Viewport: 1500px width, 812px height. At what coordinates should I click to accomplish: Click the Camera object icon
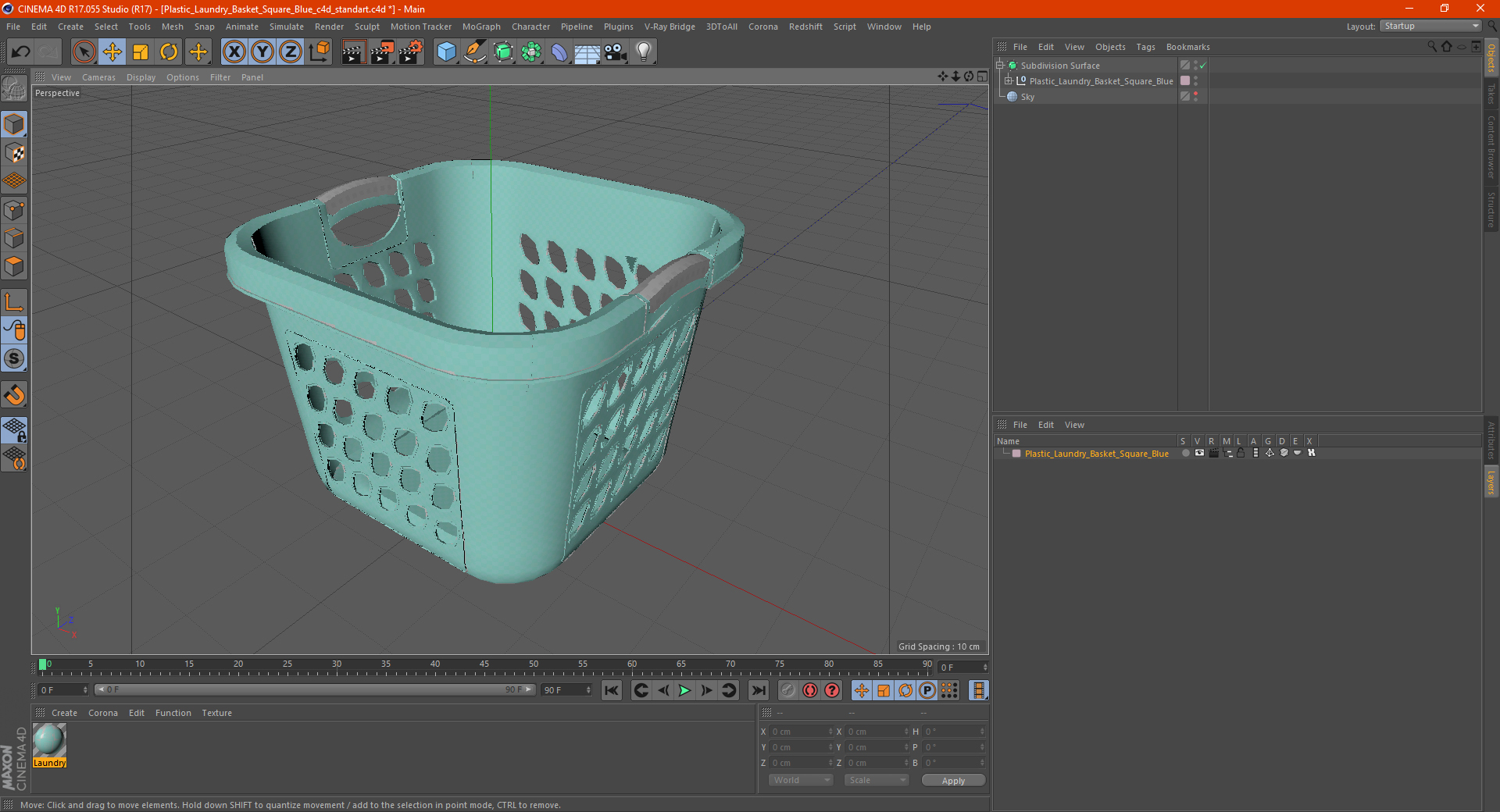click(x=616, y=52)
